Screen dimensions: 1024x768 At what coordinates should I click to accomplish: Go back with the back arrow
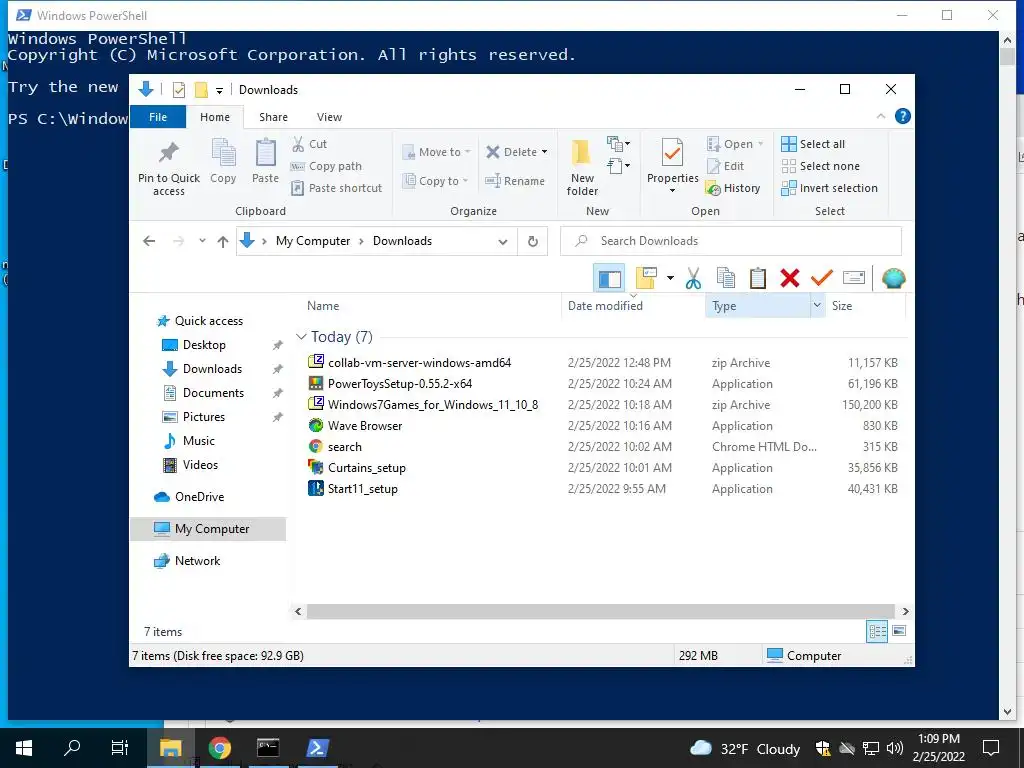[149, 241]
